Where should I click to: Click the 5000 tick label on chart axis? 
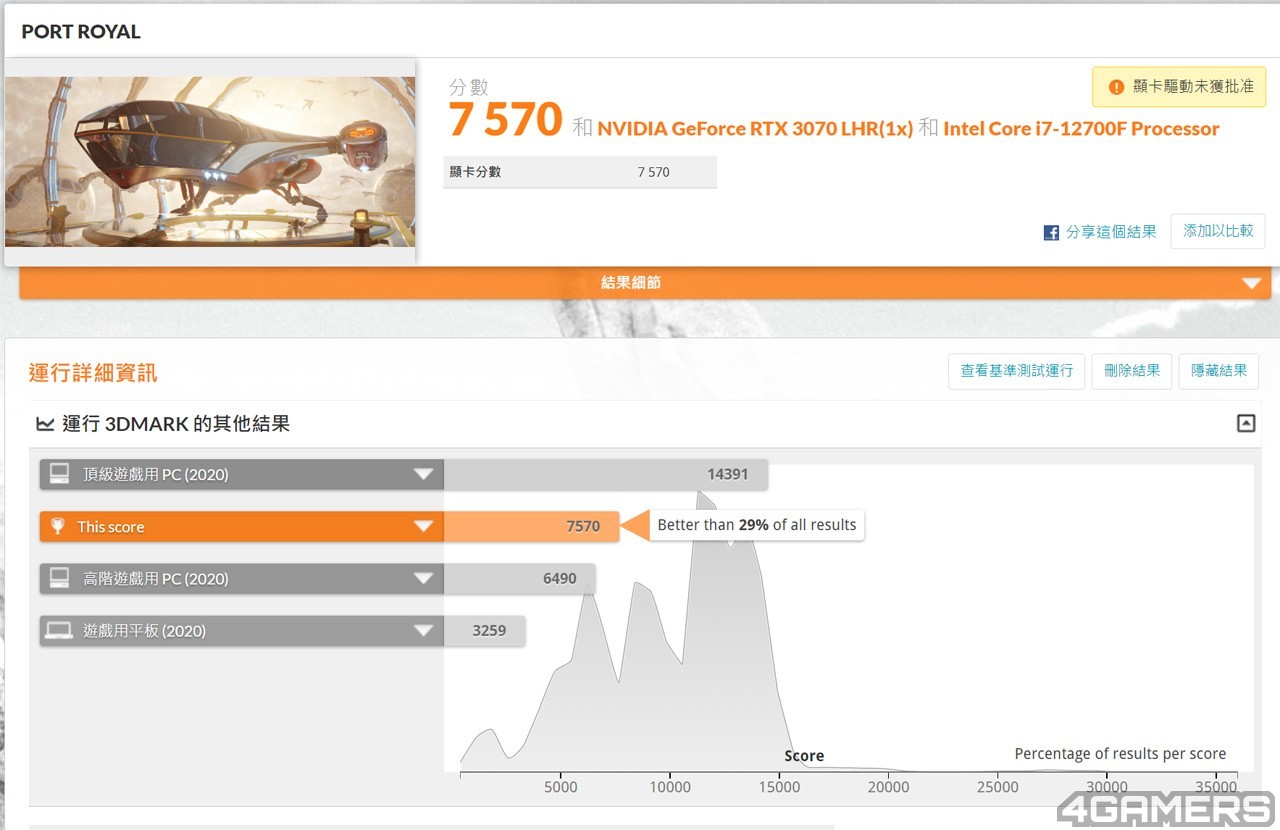pos(561,787)
